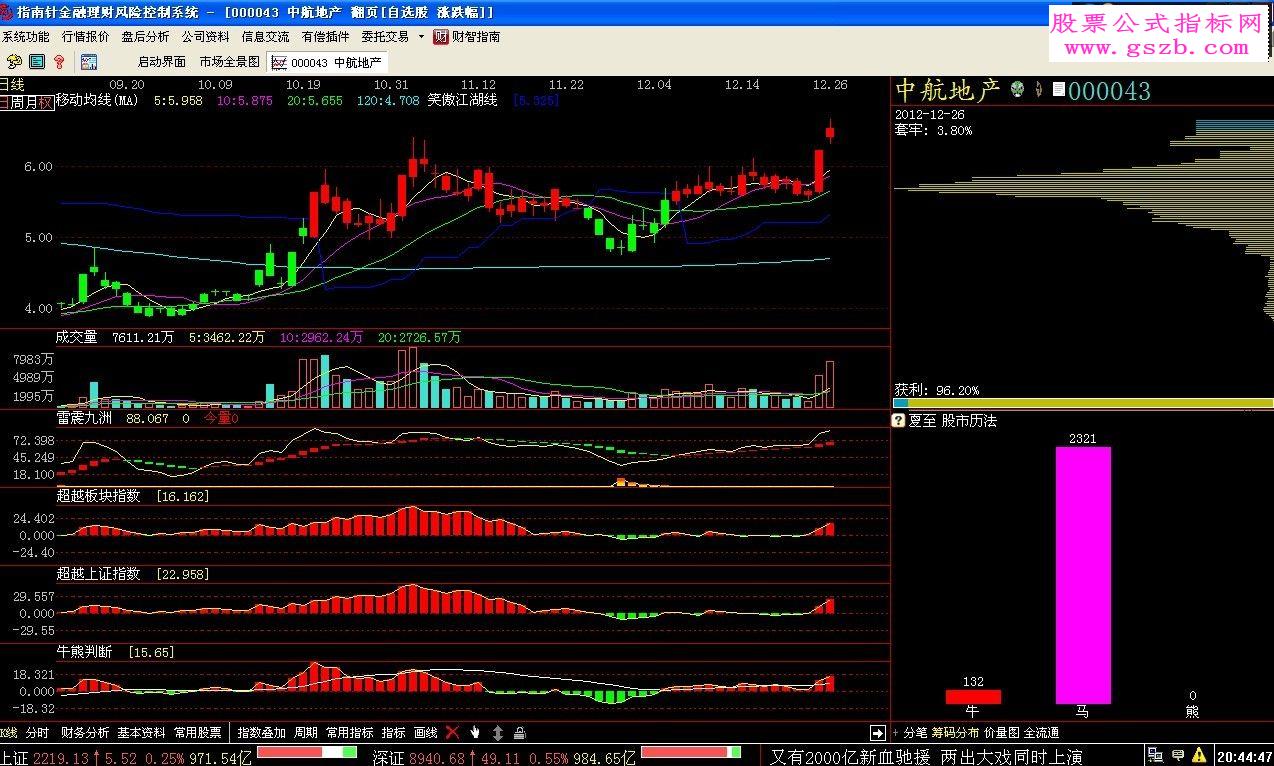Open the 基本资料 view

coord(141,733)
